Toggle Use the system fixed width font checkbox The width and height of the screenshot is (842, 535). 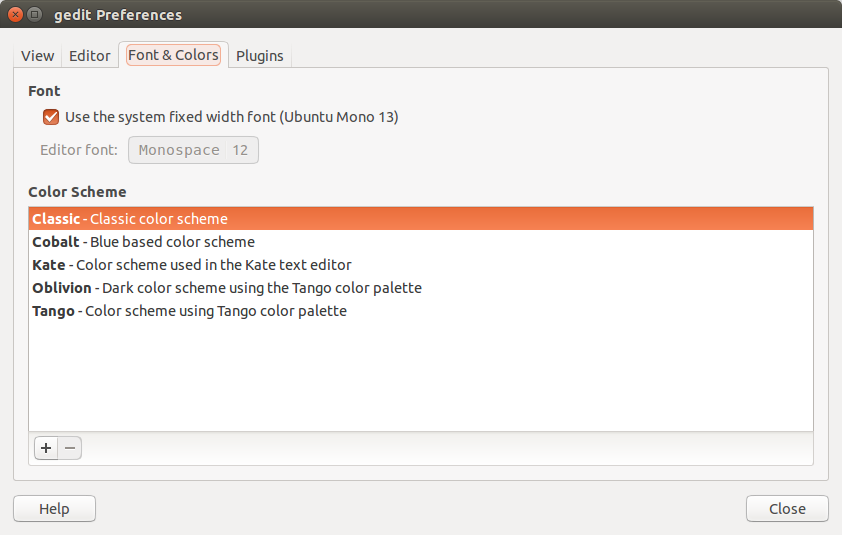tap(51, 117)
